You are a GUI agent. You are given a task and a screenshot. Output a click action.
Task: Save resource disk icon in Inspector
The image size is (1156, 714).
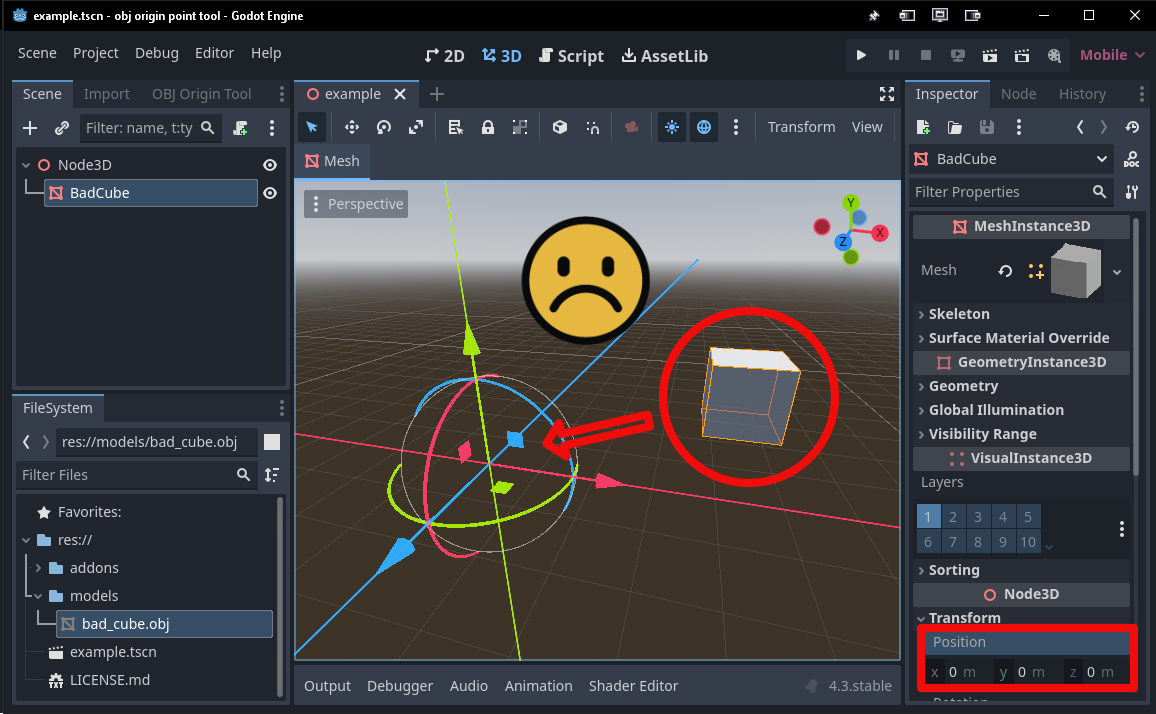[986, 128]
